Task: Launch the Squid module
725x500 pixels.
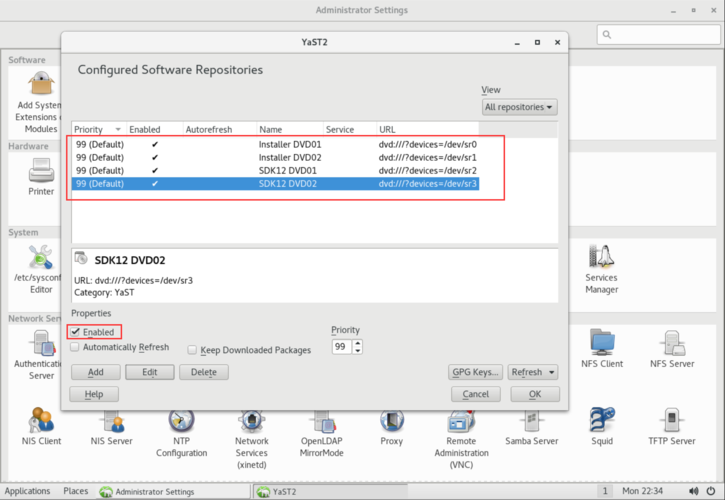Action: [x=602, y=420]
